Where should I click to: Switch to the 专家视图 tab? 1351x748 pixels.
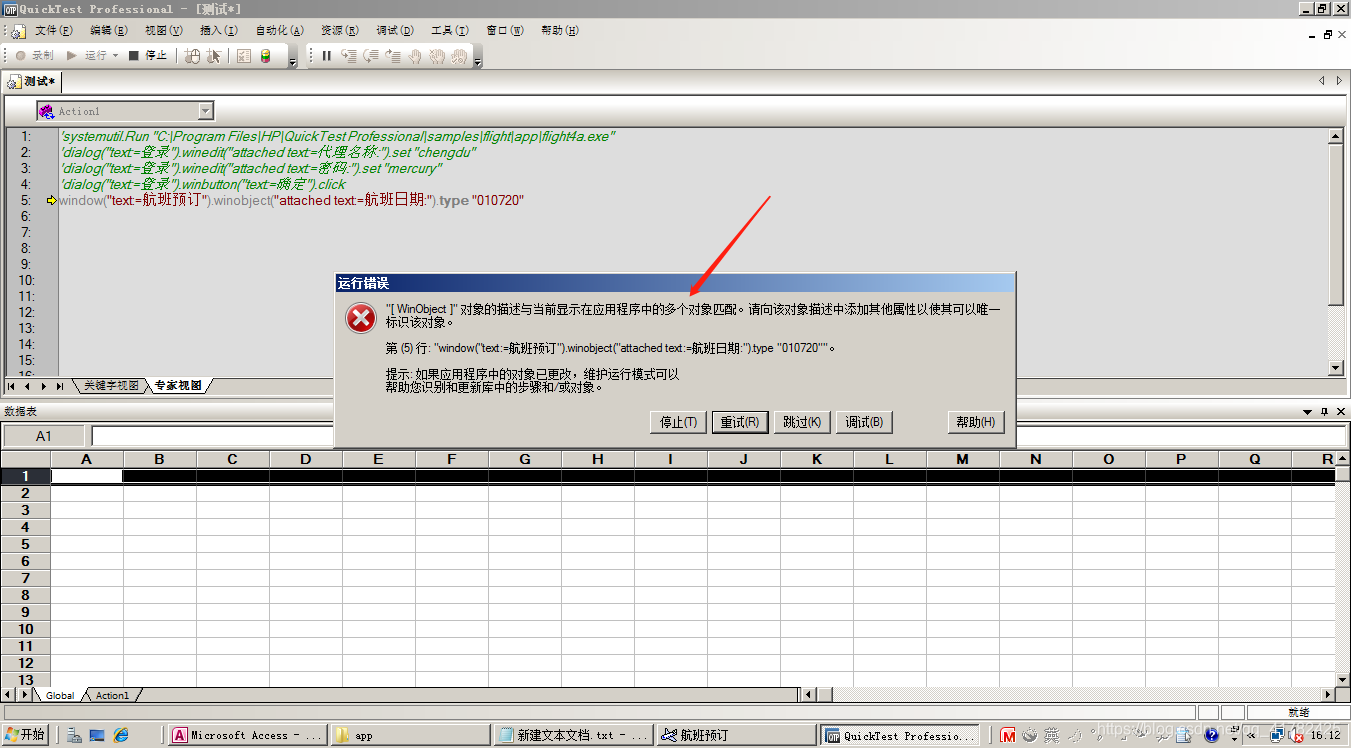pyautogui.click(x=177, y=385)
